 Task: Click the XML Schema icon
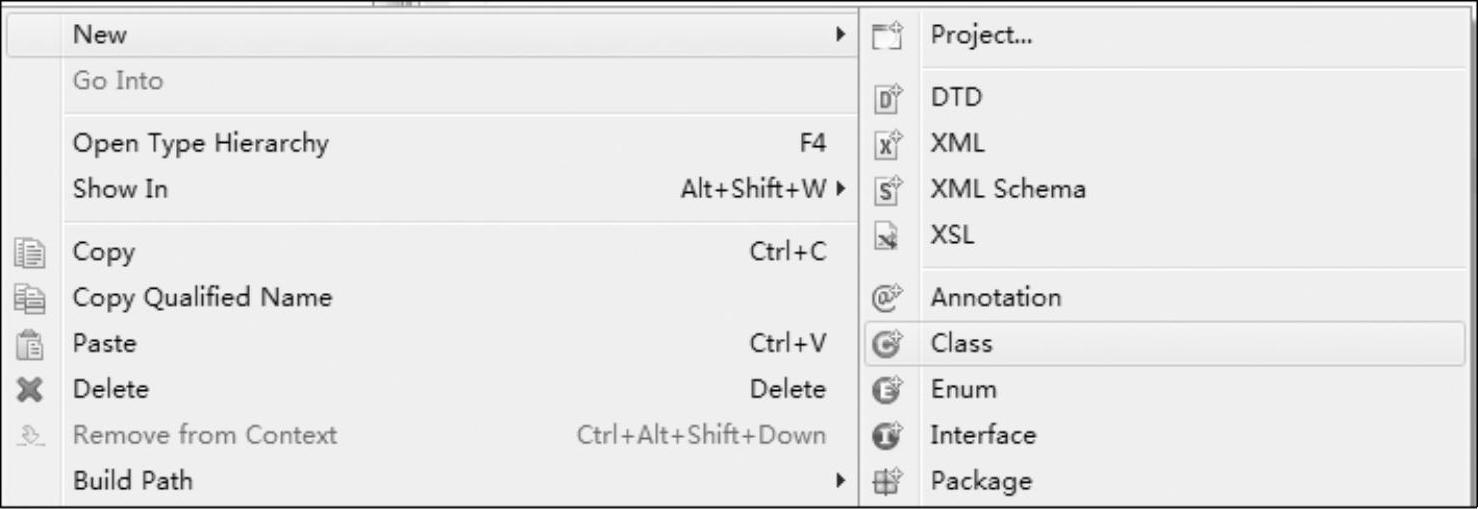click(887, 190)
